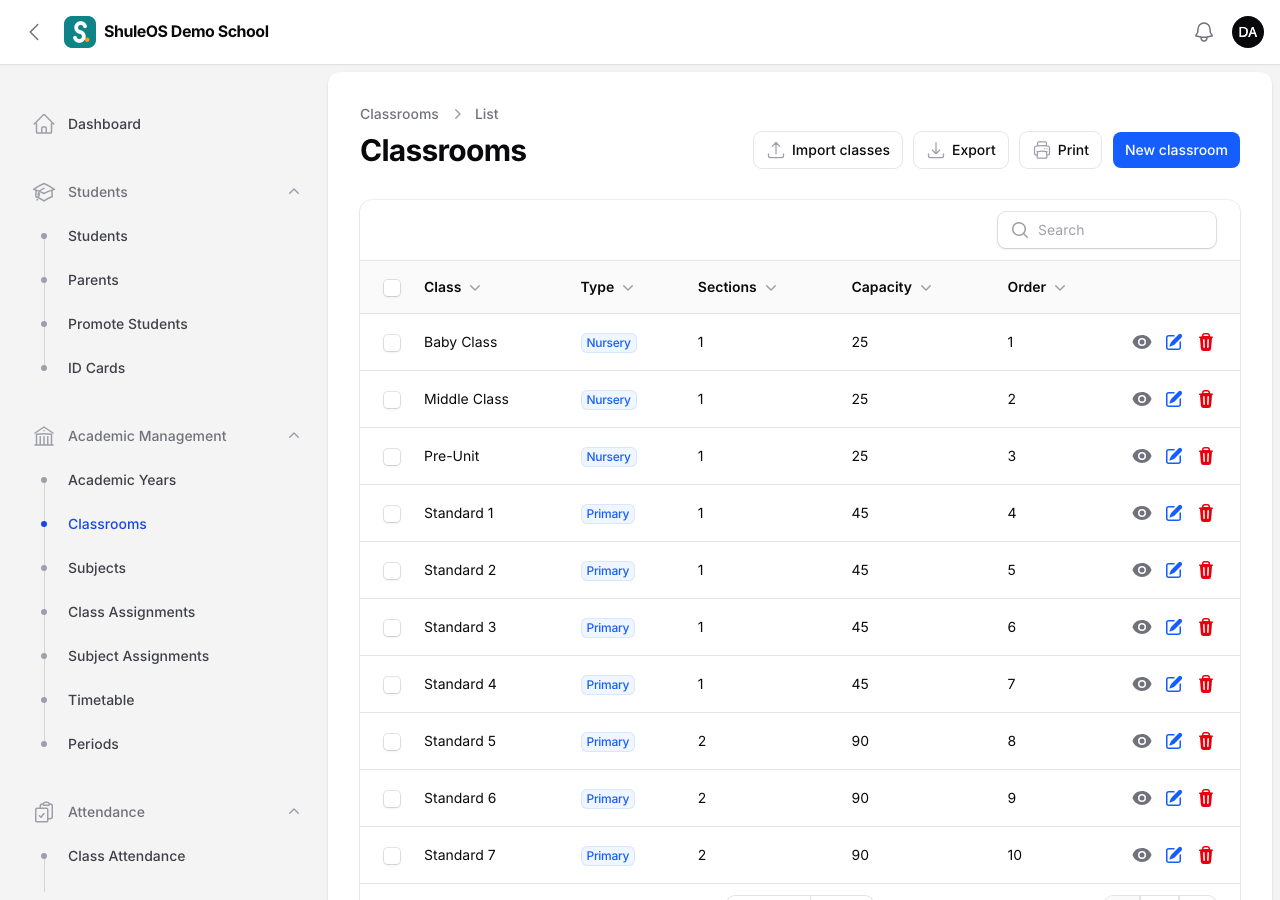
Task: Open ID Cards in the sidebar
Action: [97, 368]
